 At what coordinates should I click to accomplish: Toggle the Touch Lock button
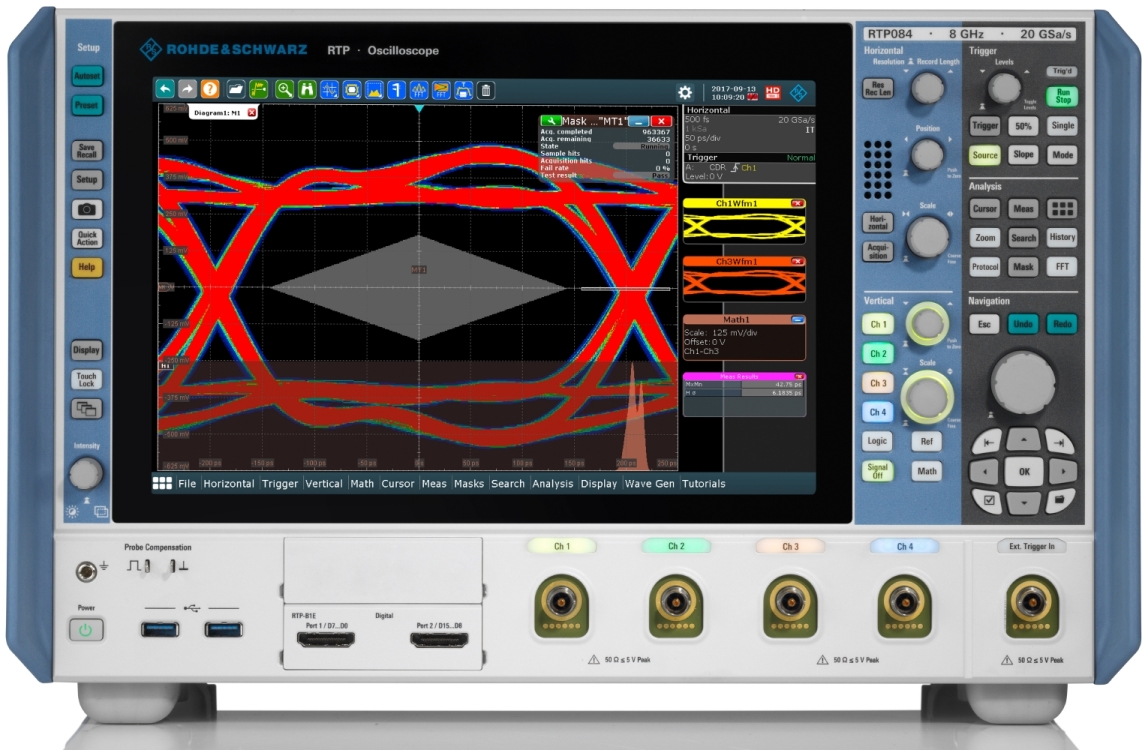coord(86,380)
